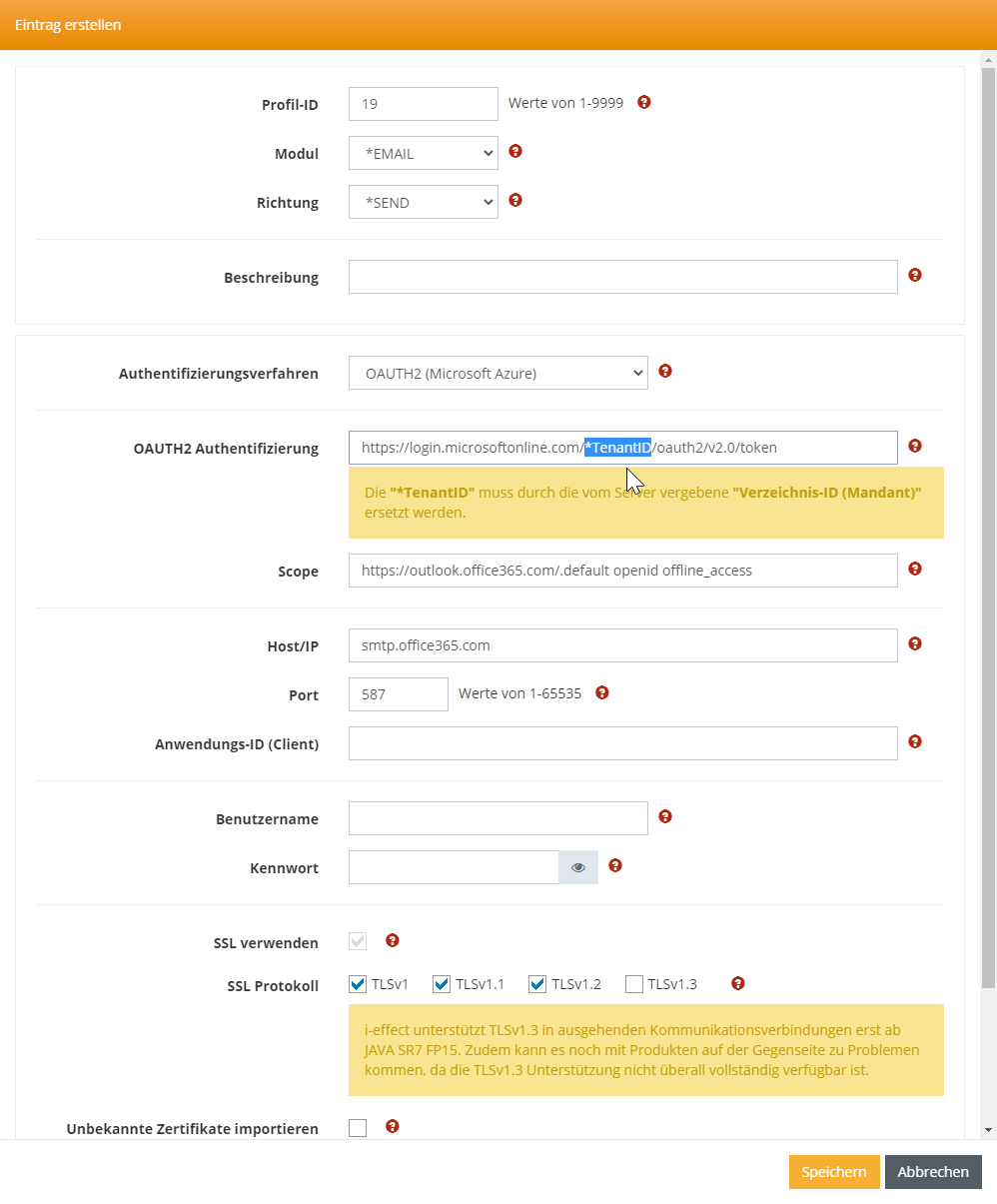Show help for the Port field
997x1204 pixels.
coord(602,692)
